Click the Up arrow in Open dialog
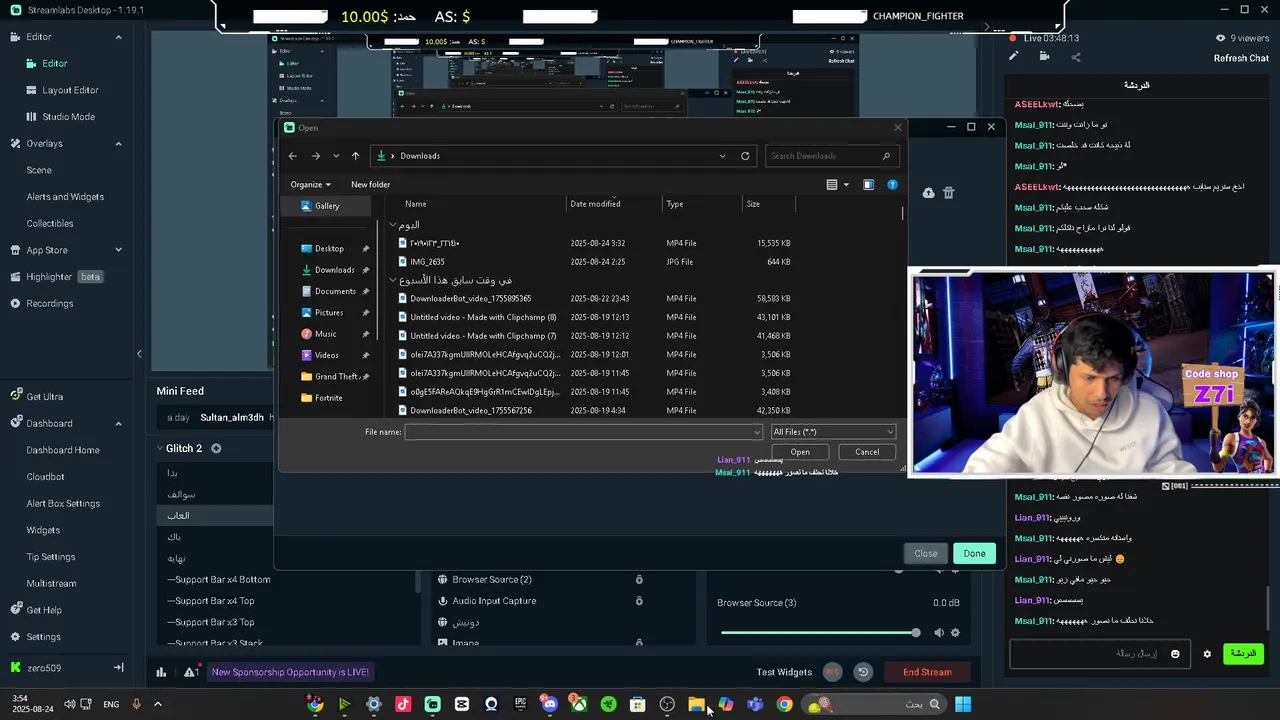Viewport: 1280px width, 720px height. click(355, 156)
